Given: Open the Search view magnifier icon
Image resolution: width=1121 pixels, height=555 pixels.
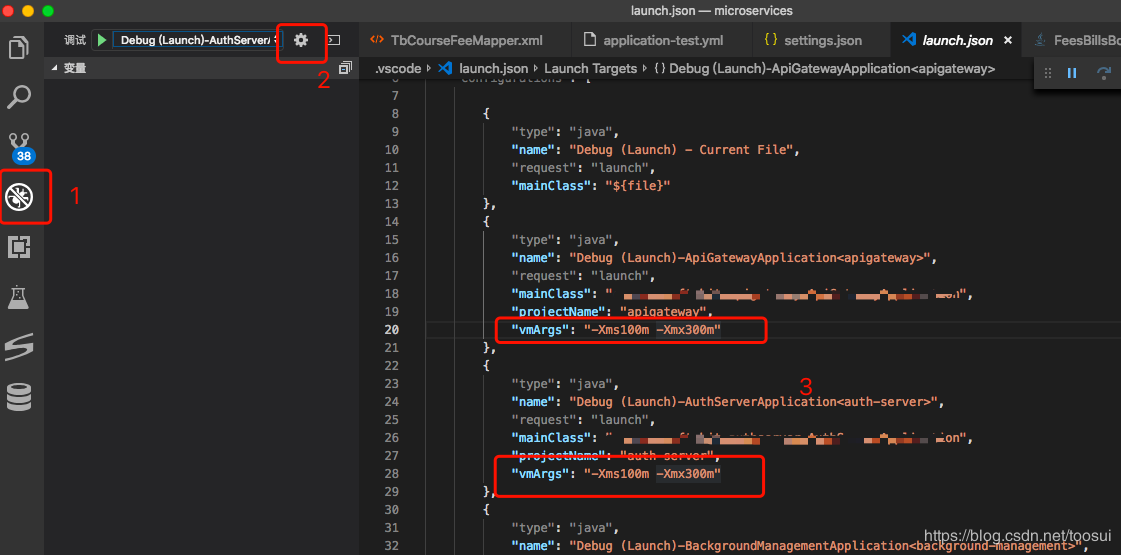Looking at the screenshot, I should (19, 97).
